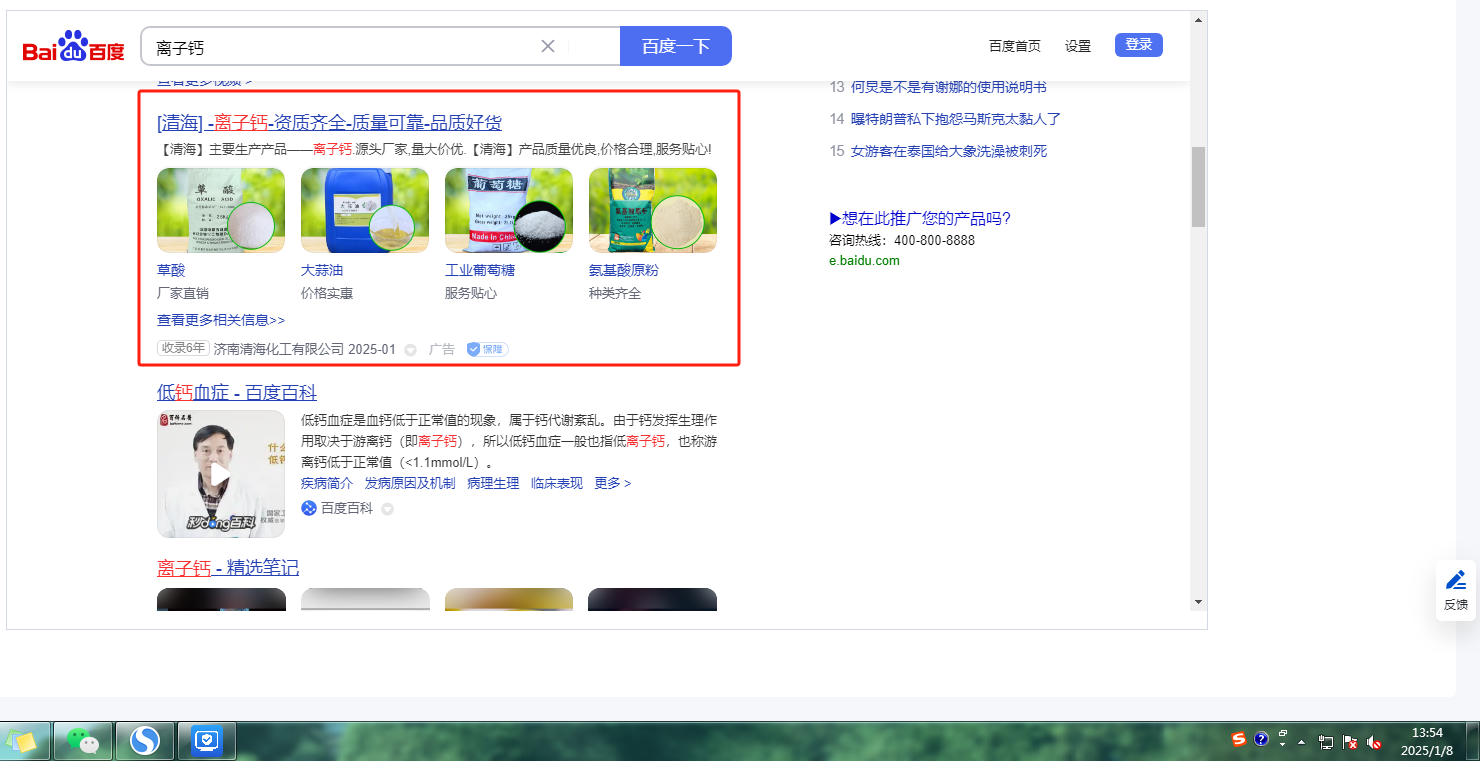Jump to 疾病简介 section
The width and height of the screenshot is (1480, 761).
(x=327, y=483)
